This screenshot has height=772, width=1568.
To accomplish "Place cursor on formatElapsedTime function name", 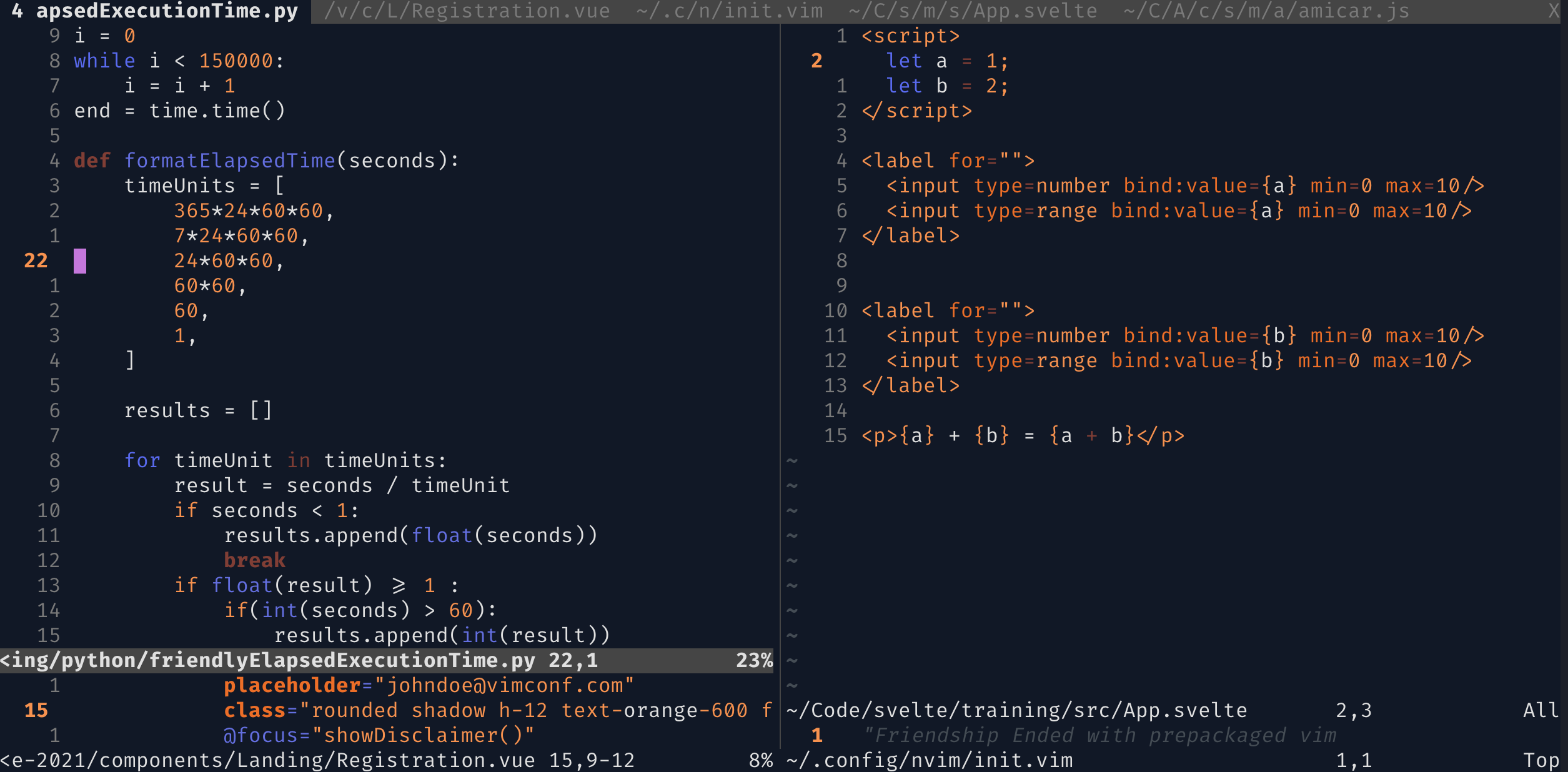I will tap(229, 161).
